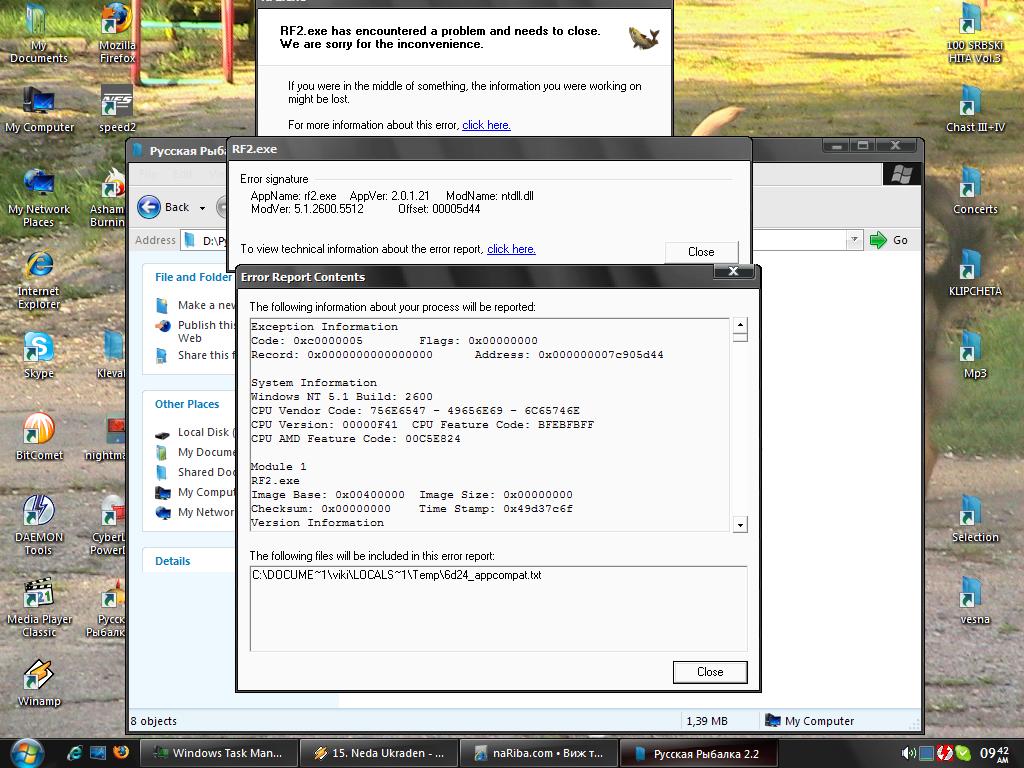Click the Firefox quick launch icon
This screenshot has height=768, width=1024.
121,753
